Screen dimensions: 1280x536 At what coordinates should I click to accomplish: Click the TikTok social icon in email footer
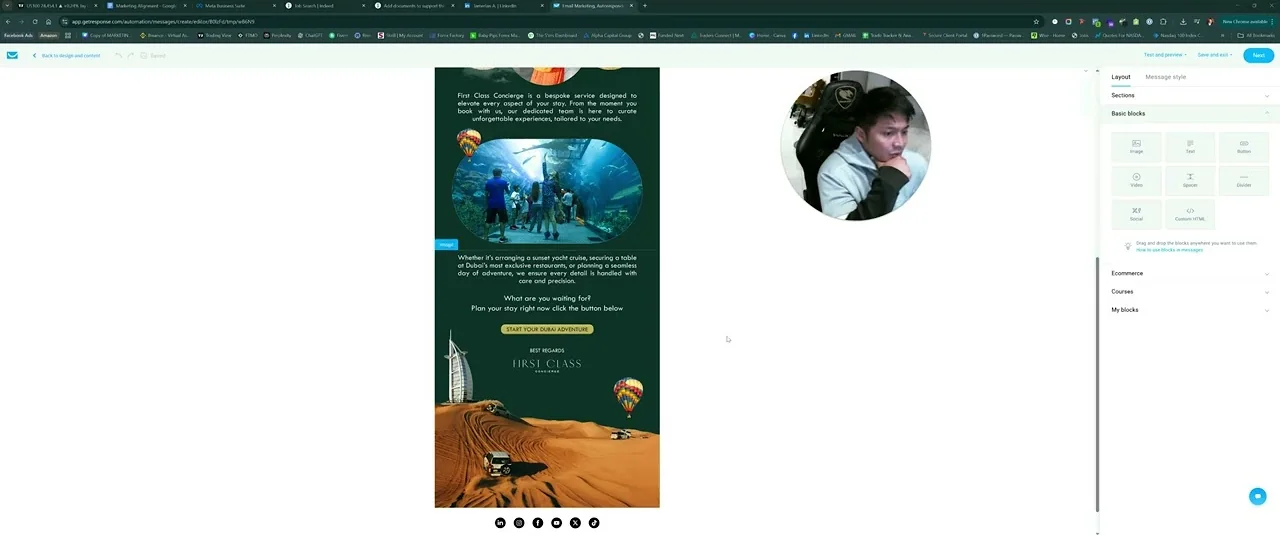coord(594,522)
